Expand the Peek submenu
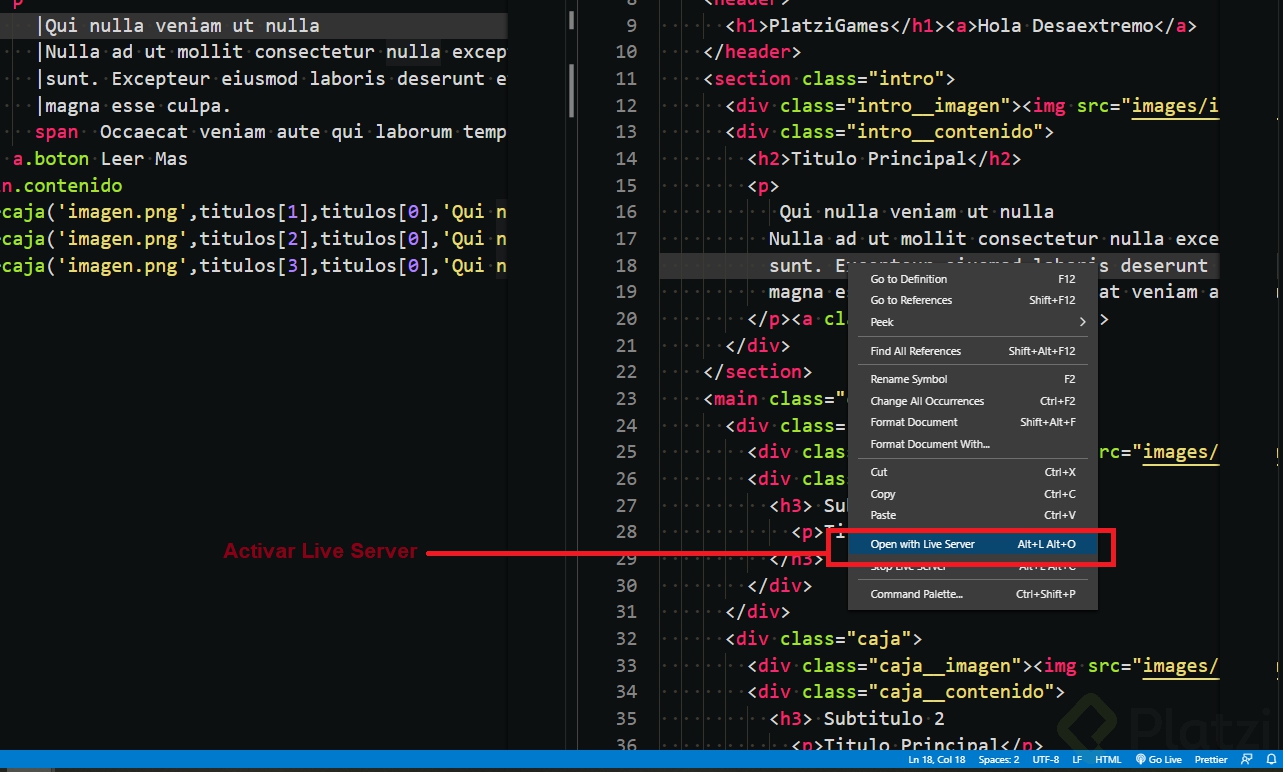Image resolution: width=1283 pixels, height=772 pixels. point(973,322)
